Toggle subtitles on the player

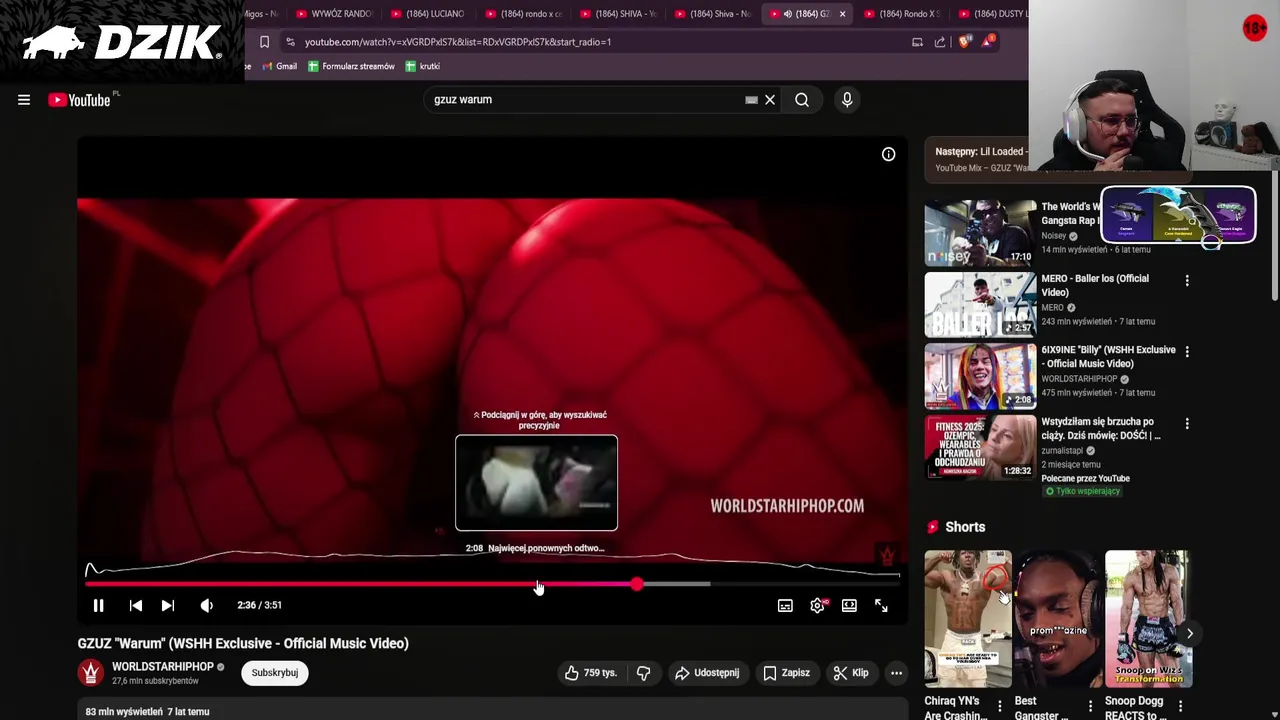coord(785,605)
